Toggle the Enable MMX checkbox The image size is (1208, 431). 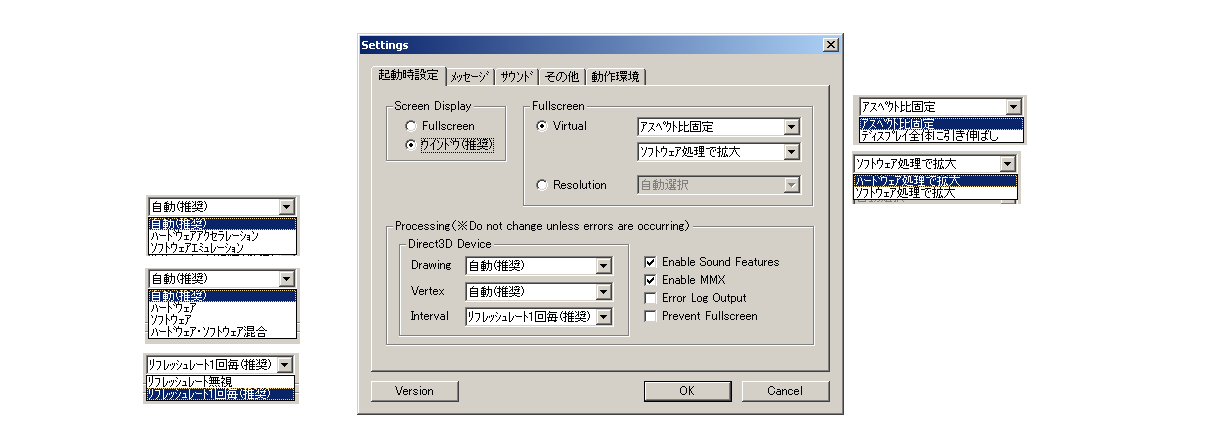651,280
